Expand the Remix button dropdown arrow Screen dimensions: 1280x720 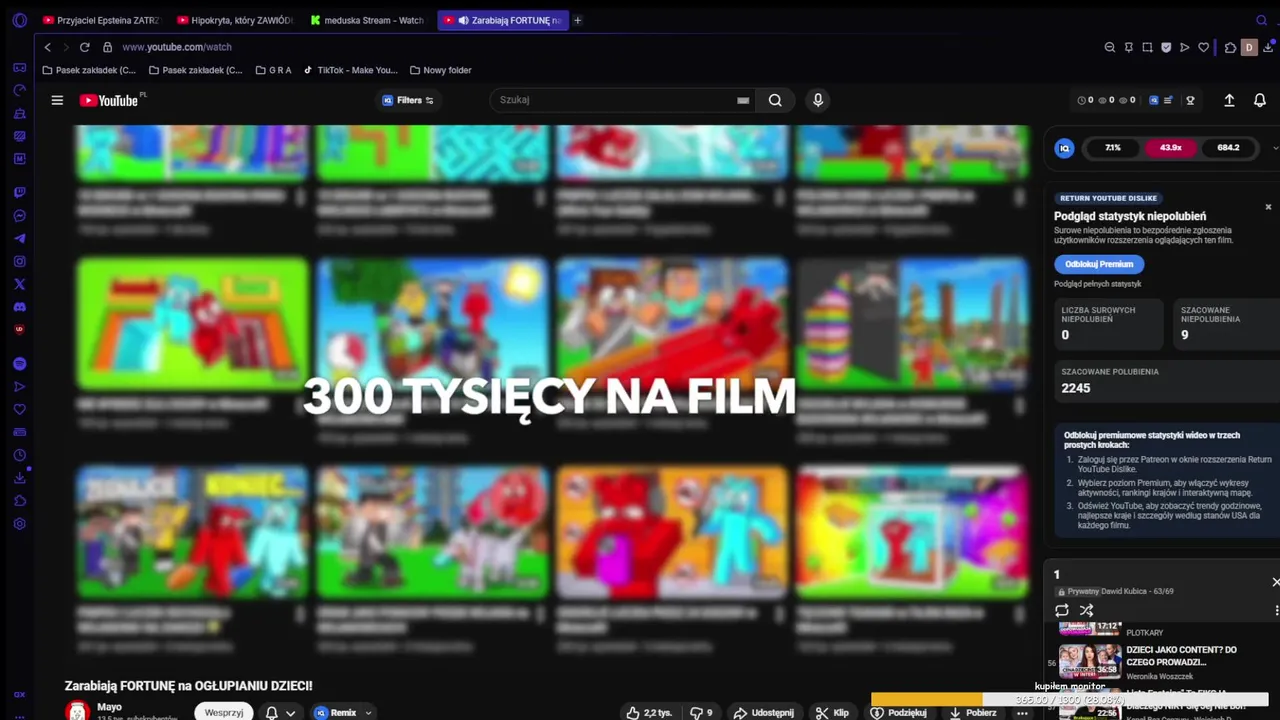(368, 713)
